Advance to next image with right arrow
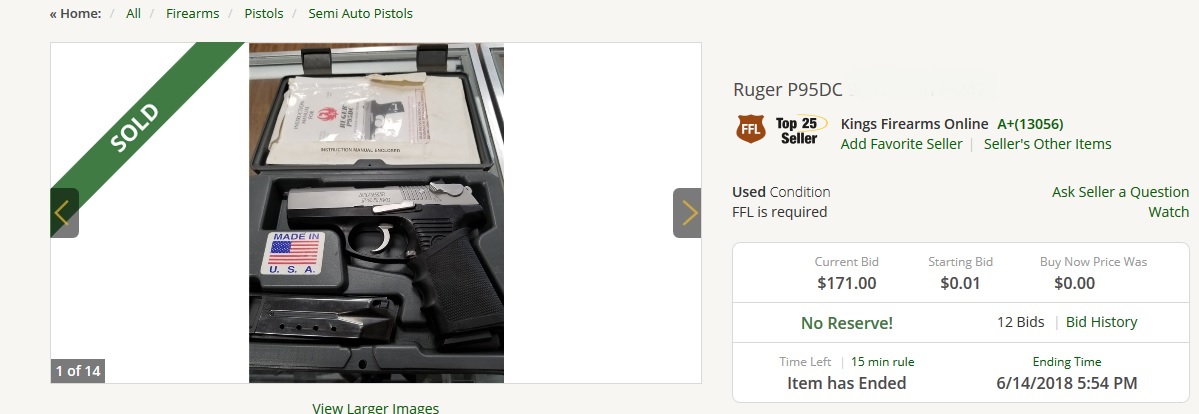 (x=687, y=213)
